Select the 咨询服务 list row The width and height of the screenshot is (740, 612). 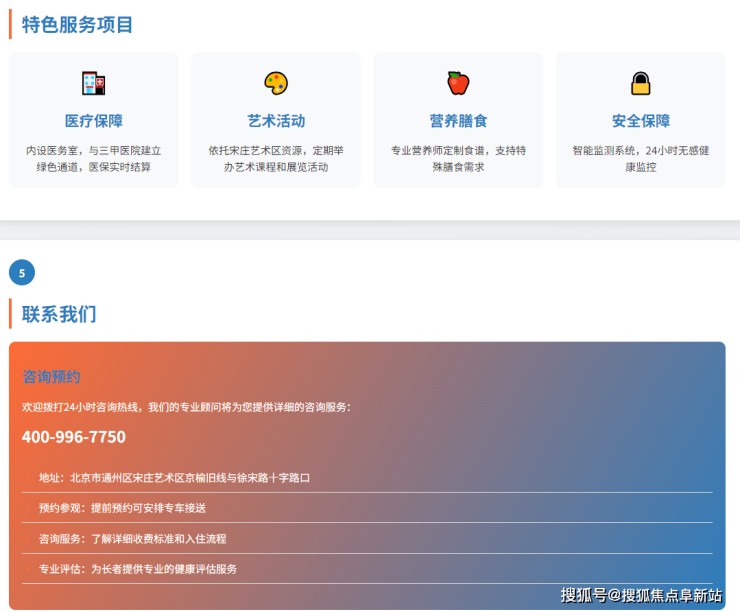(x=132, y=538)
